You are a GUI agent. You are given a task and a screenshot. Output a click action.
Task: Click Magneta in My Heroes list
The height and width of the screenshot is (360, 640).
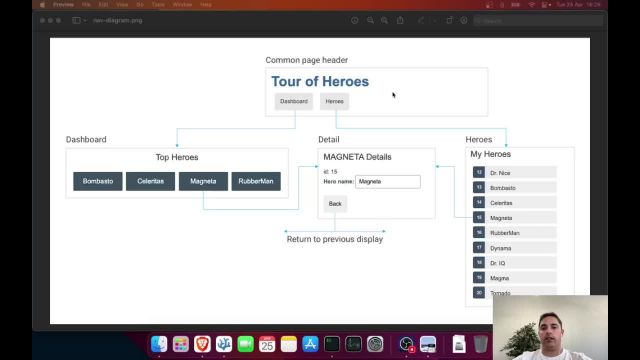click(x=515, y=218)
